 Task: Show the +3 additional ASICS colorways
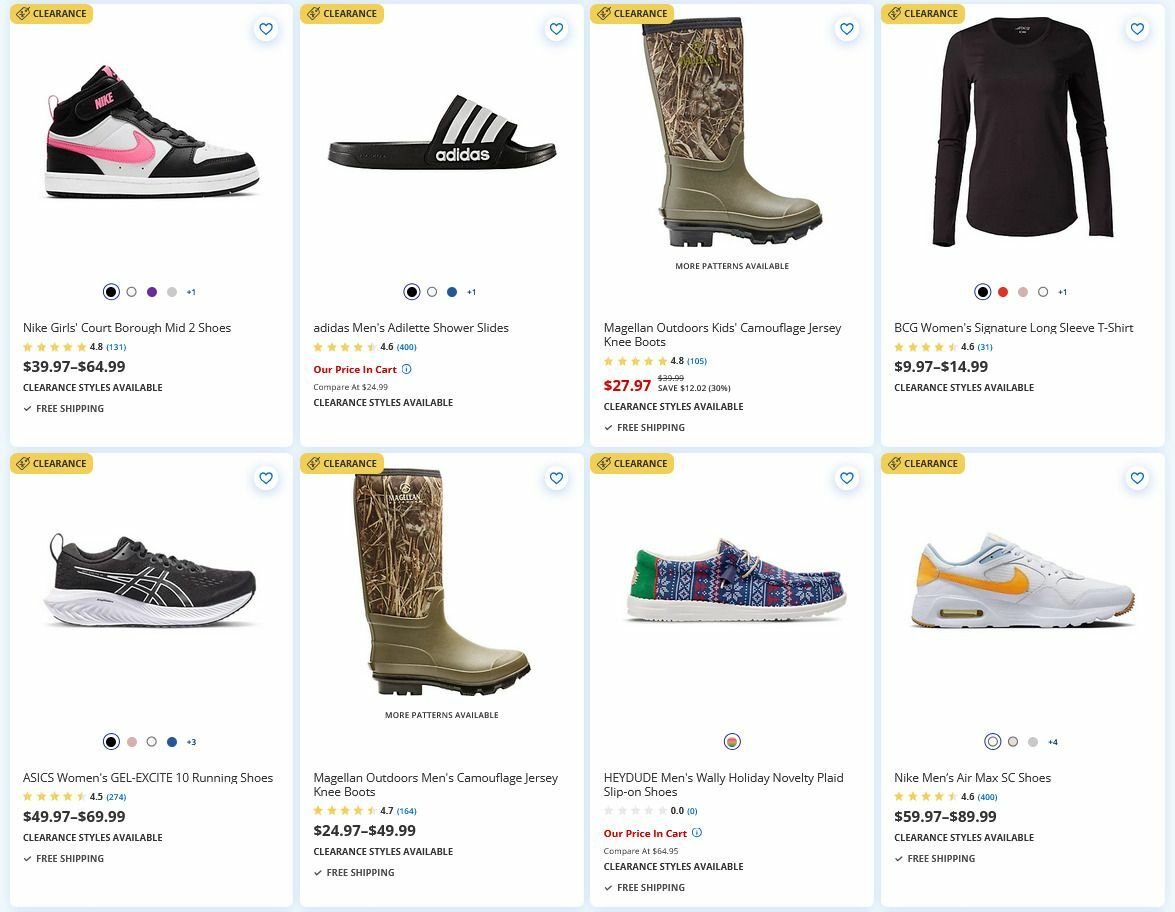pyautogui.click(x=191, y=741)
